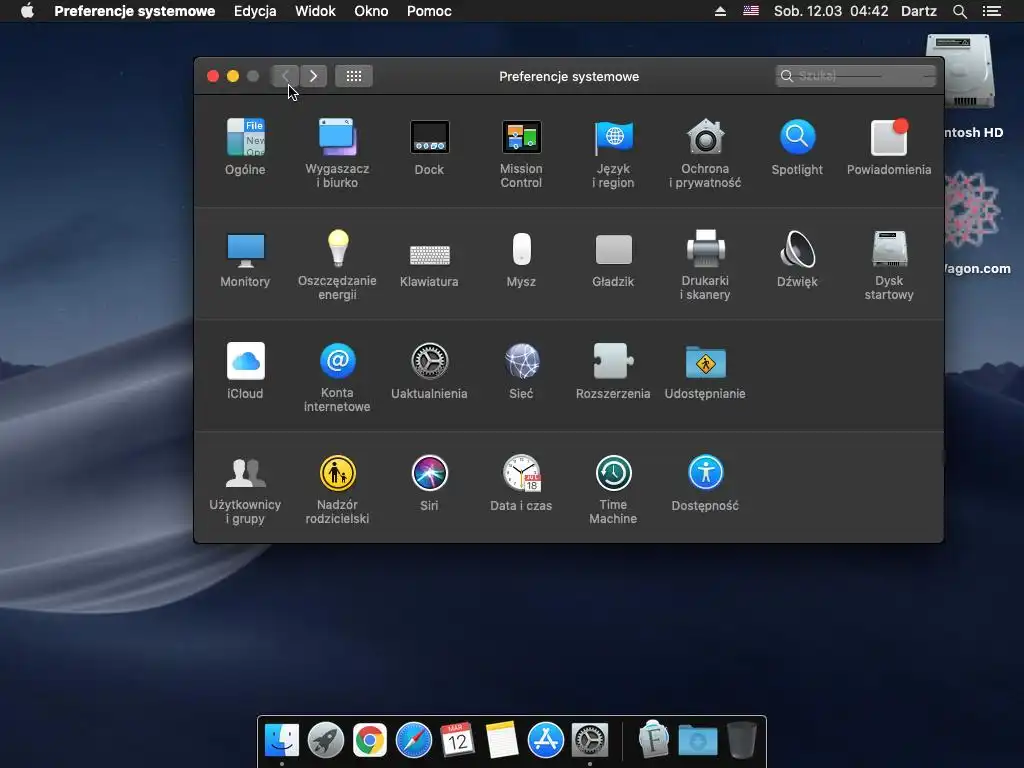Open Preferencje systemowe app menu
This screenshot has width=1024, height=768.
click(135, 11)
